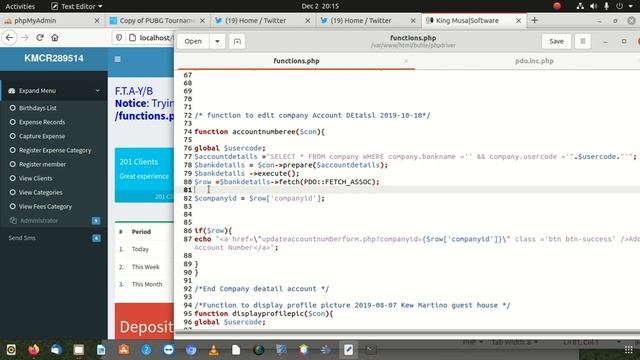Click the network icon in system tray
This screenshot has width=640, height=360.
(x=580, y=6)
